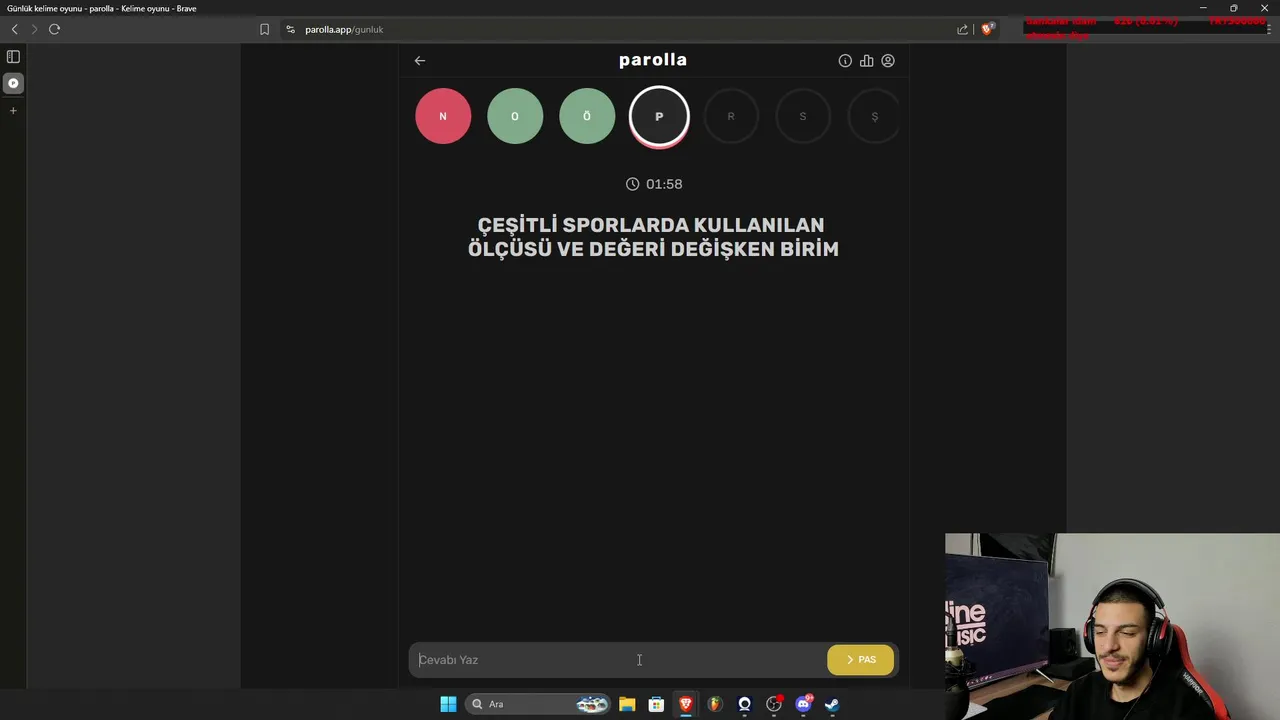
Task: Open File Explorer from taskbar
Action: tap(627, 704)
